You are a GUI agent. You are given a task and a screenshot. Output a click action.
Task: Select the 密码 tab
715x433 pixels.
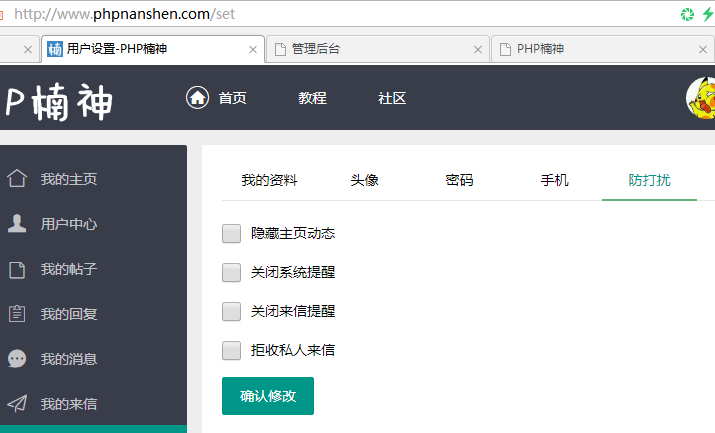coord(459,180)
